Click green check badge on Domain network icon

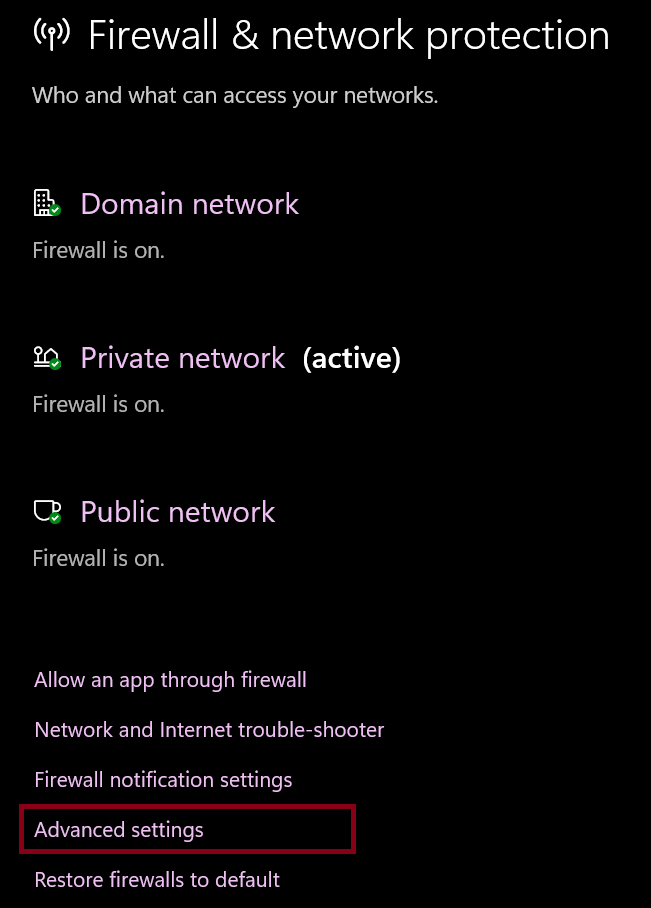[x=56, y=210]
